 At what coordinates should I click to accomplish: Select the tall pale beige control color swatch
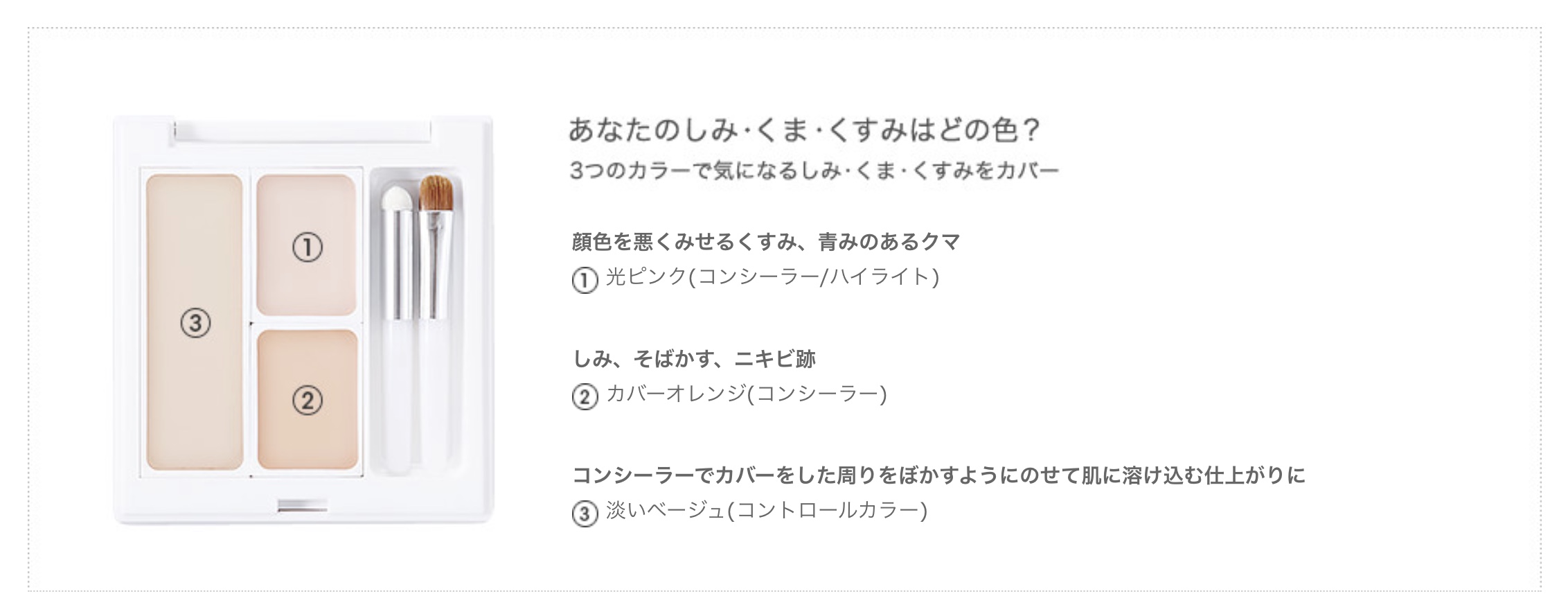pyautogui.click(x=195, y=322)
